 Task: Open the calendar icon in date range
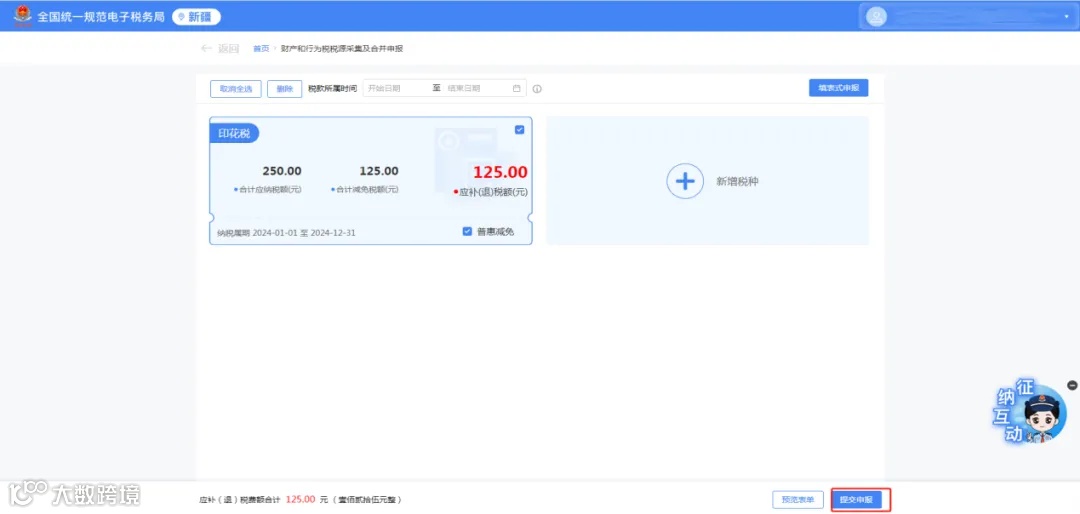[517, 88]
